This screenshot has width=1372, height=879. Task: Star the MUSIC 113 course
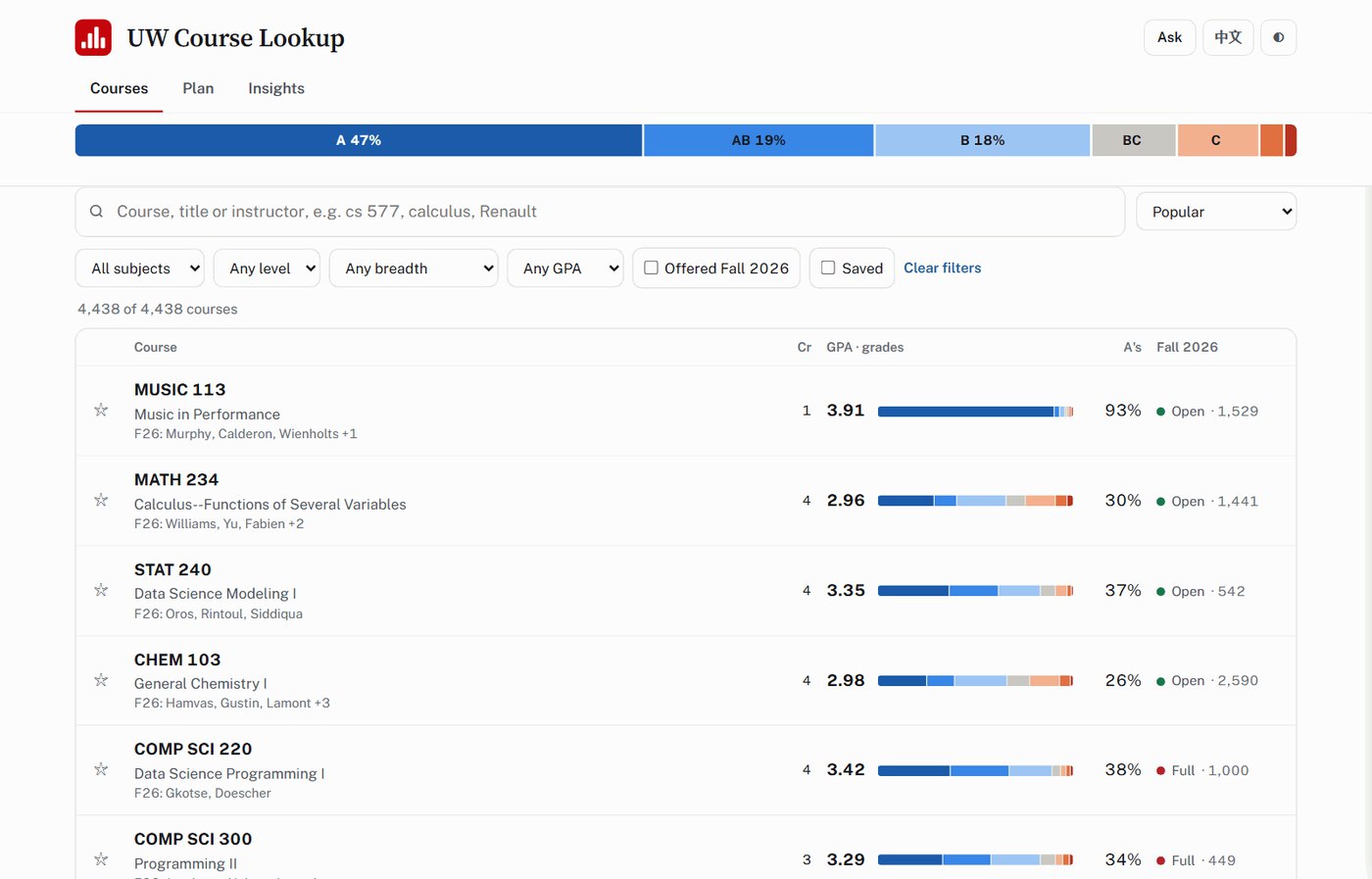[101, 411]
